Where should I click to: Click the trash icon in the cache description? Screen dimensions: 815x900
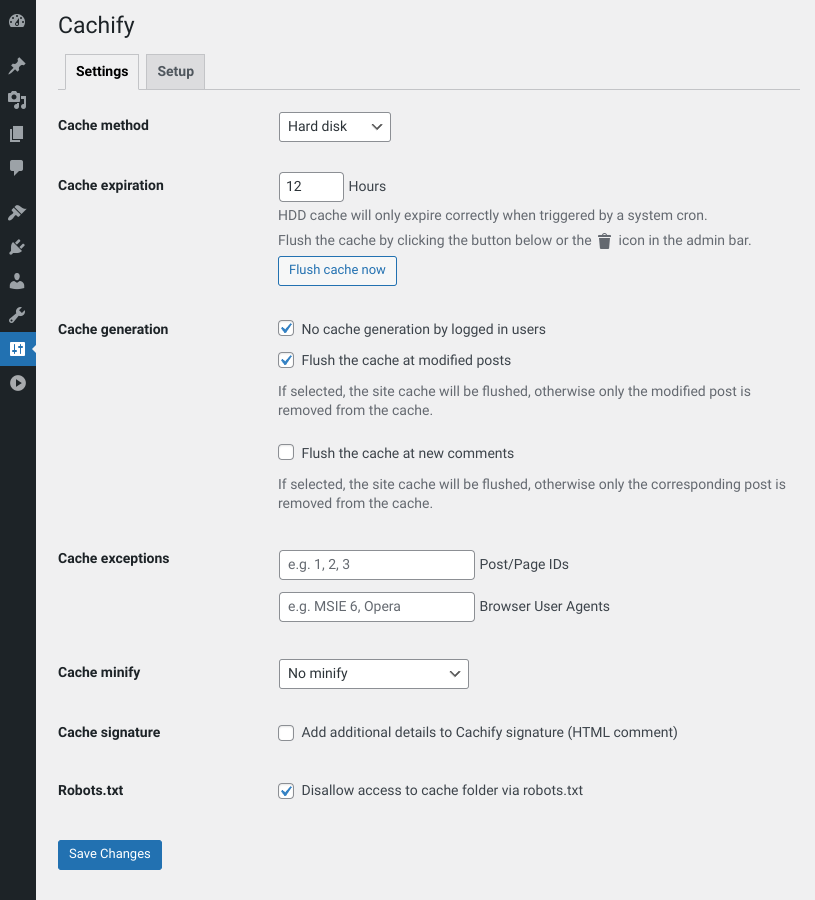tap(604, 240)
